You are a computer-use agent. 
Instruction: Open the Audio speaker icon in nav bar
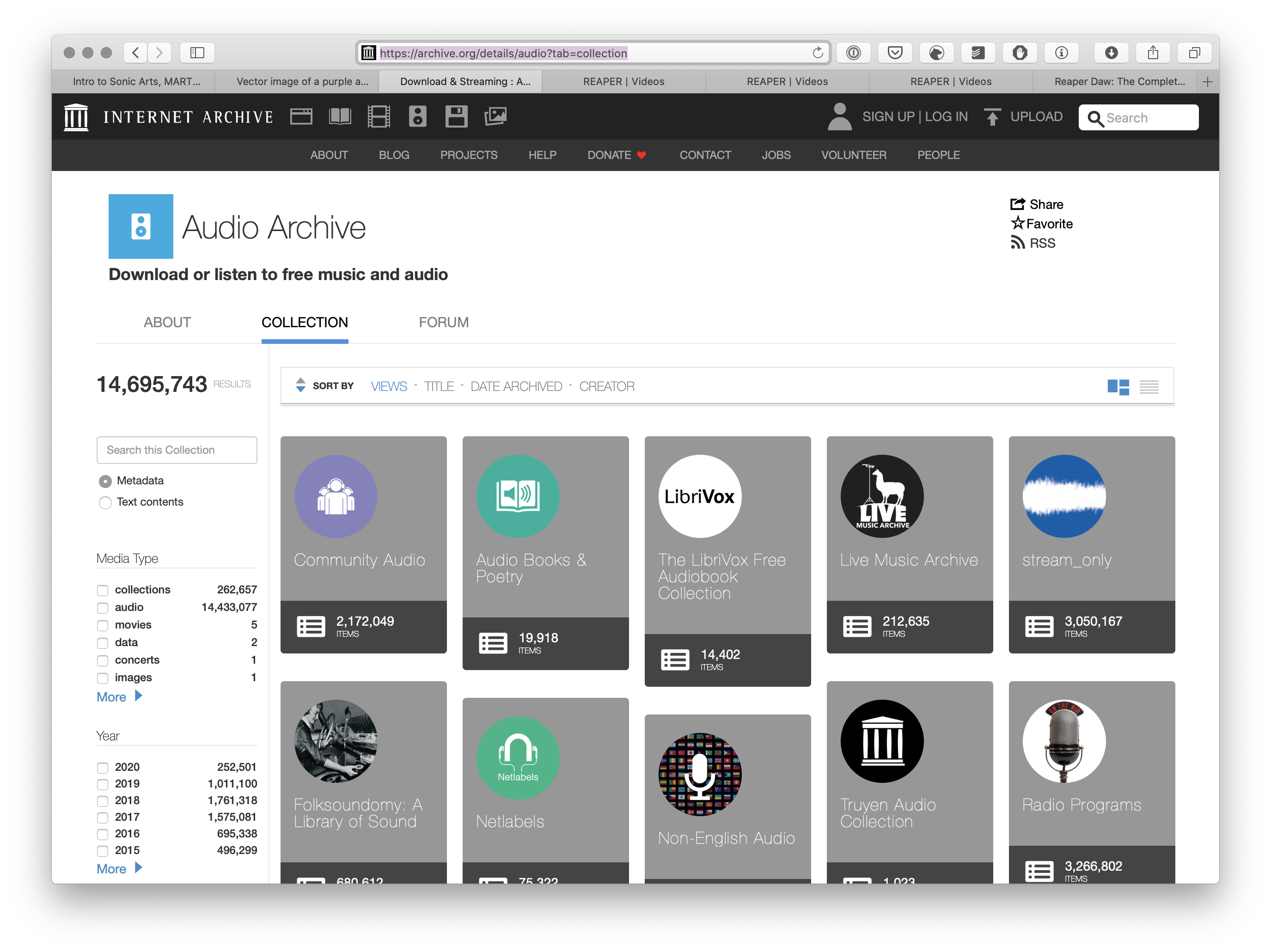[418, 116]
